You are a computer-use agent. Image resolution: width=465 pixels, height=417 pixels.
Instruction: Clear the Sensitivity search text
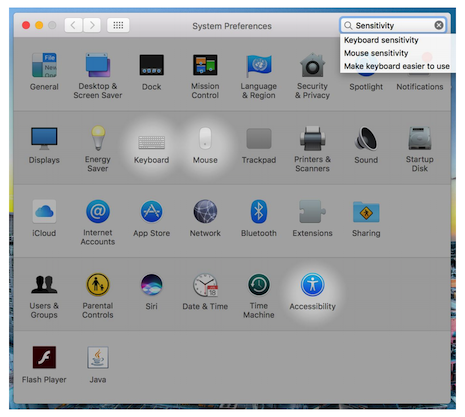[439, 25]
